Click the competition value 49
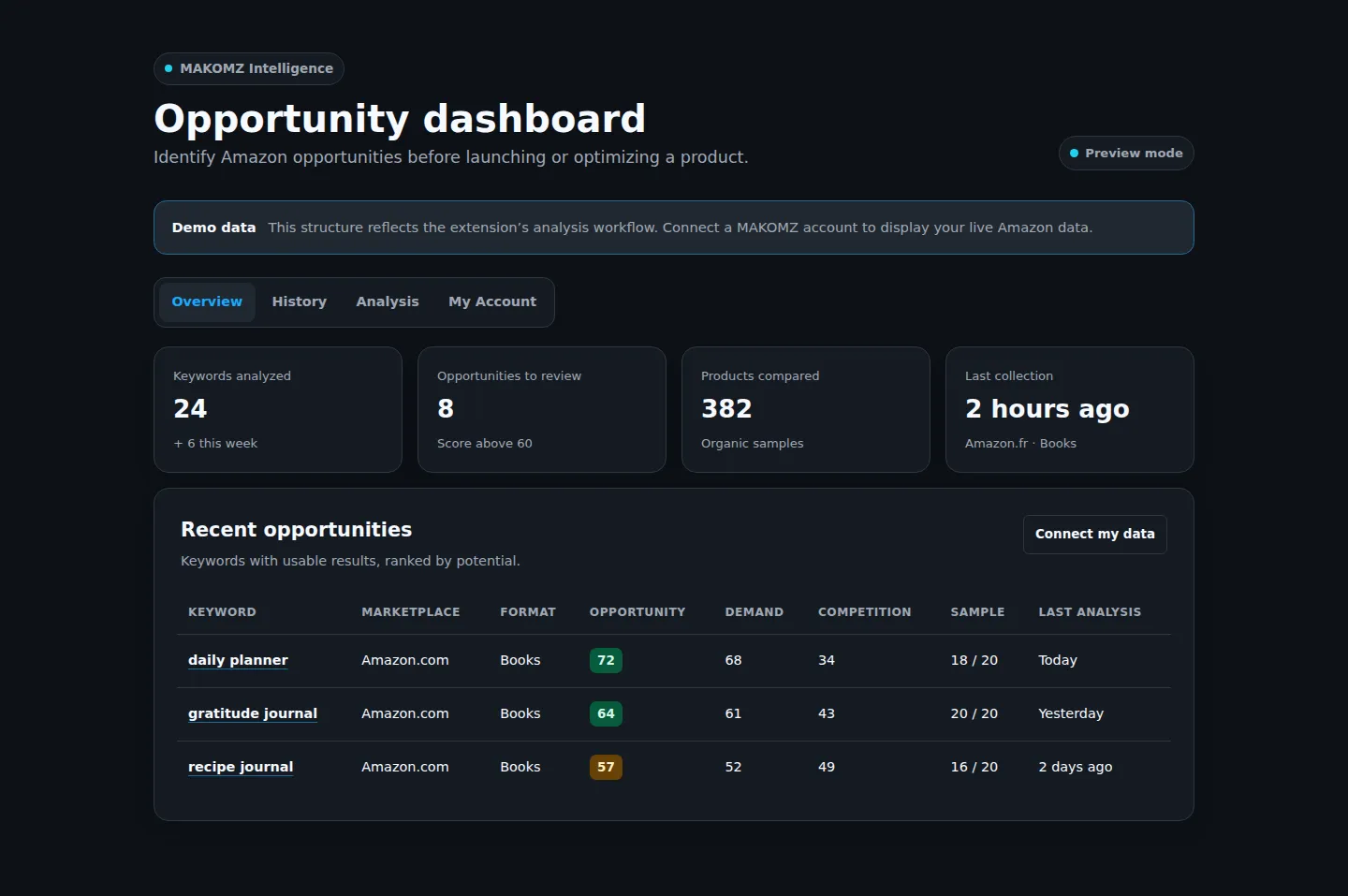The height and width of the screenshot is (896, 1348). 827,768
